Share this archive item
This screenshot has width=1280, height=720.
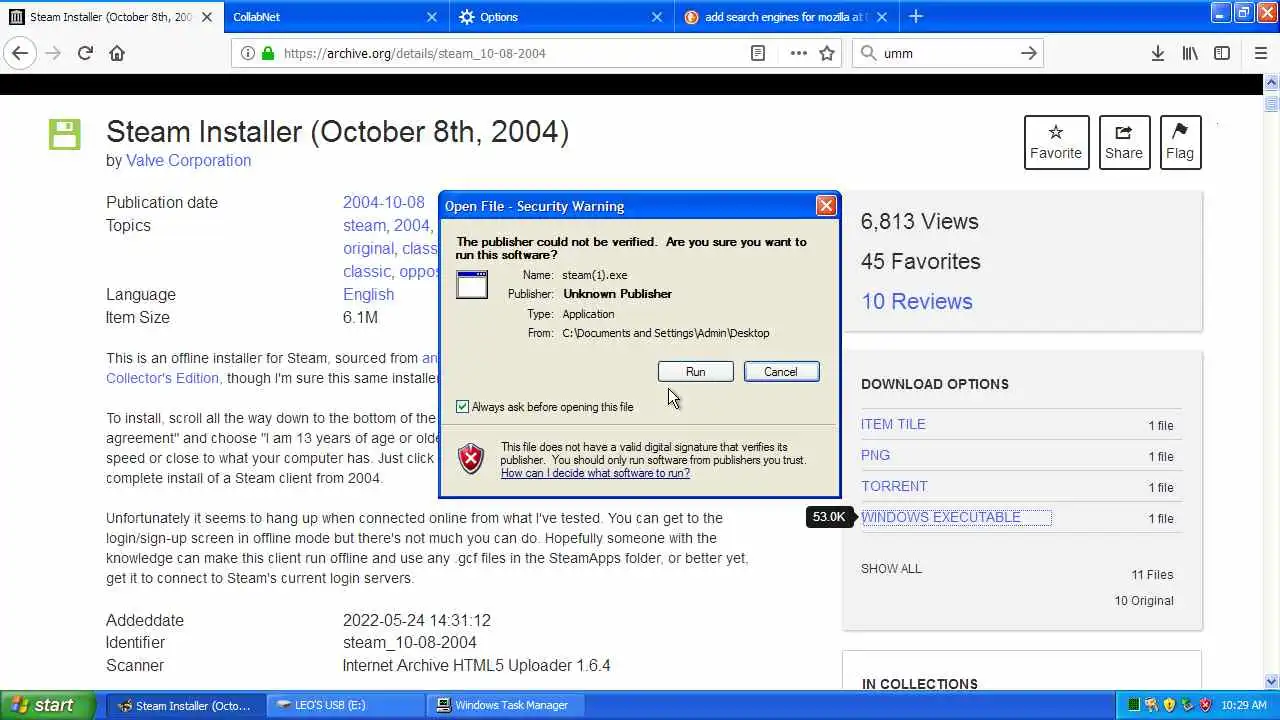pos(1124,141)
